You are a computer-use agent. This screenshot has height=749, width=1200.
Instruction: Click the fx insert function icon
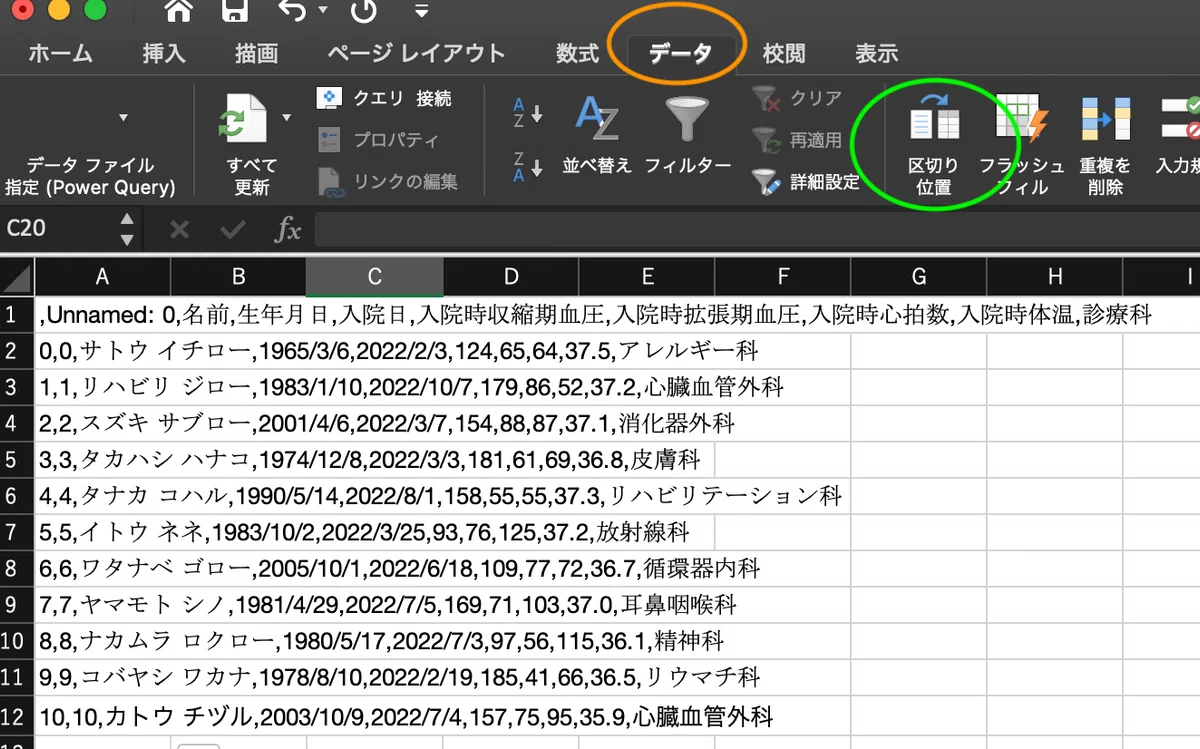click(x=288, y=230)
